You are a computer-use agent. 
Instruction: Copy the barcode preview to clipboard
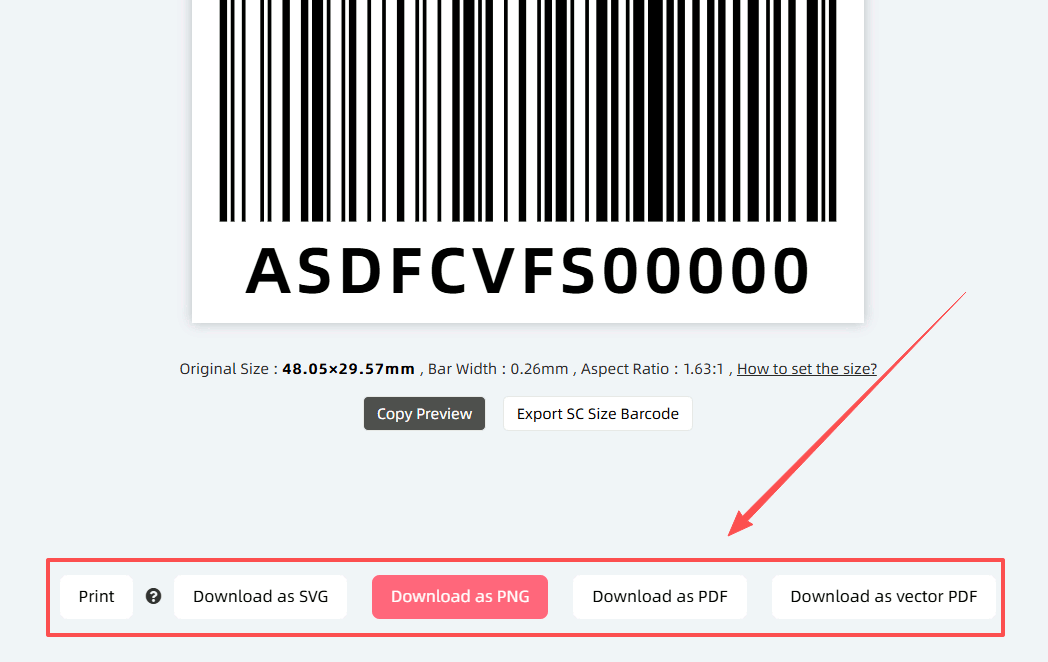point(424,413)
